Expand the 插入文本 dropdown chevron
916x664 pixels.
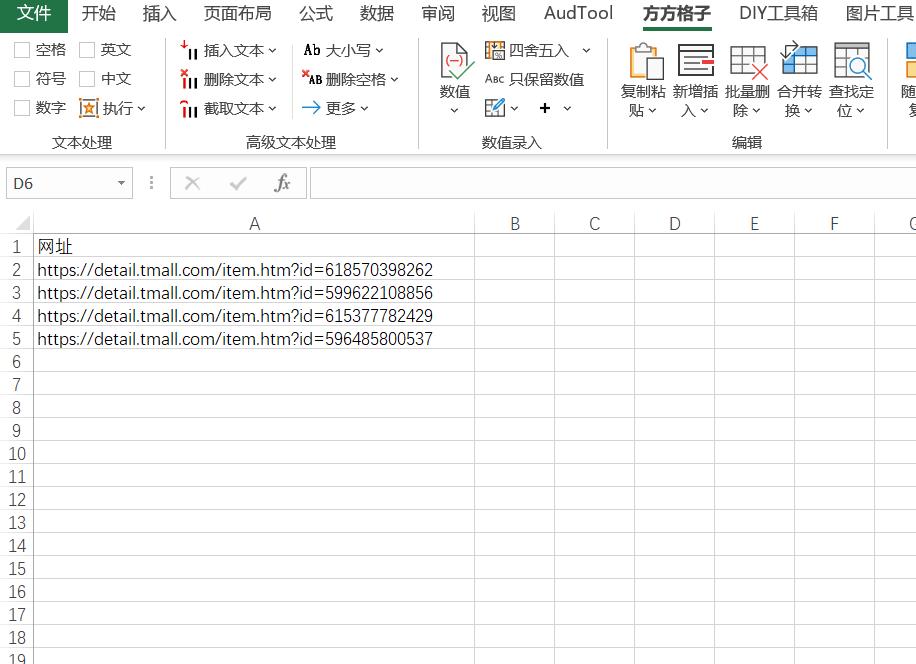click(x=272, y=51)
